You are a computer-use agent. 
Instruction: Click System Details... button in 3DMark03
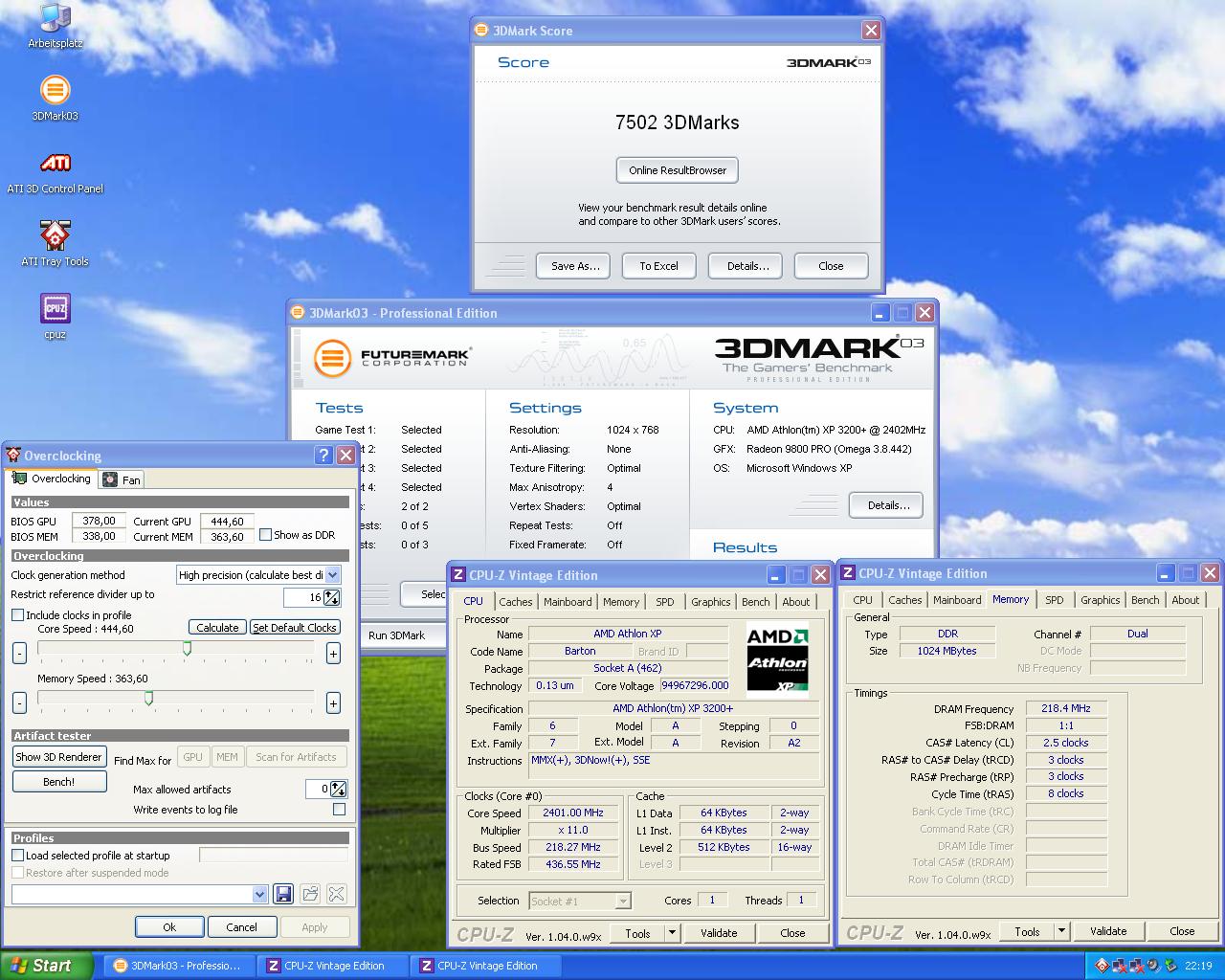[x=886, y=505]
